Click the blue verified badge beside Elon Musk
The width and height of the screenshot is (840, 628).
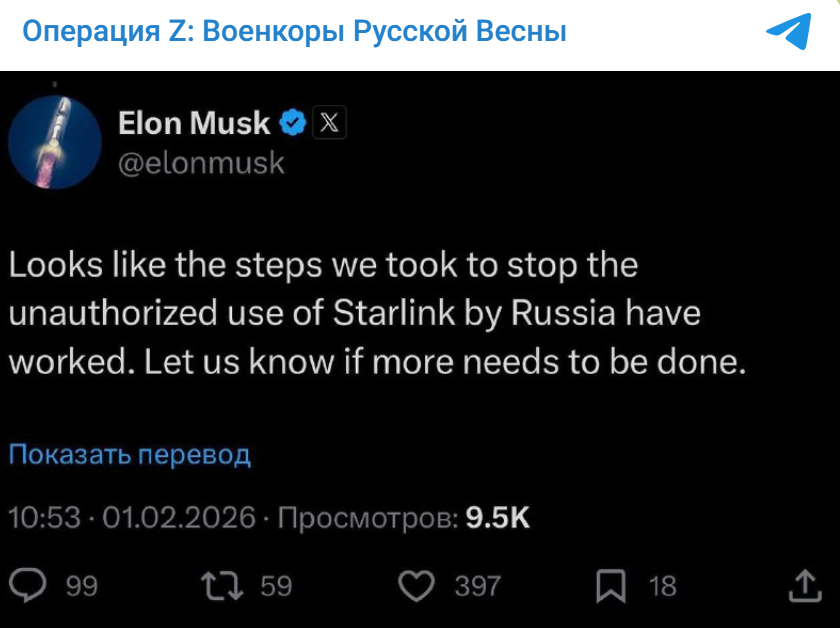coord(291,123)
